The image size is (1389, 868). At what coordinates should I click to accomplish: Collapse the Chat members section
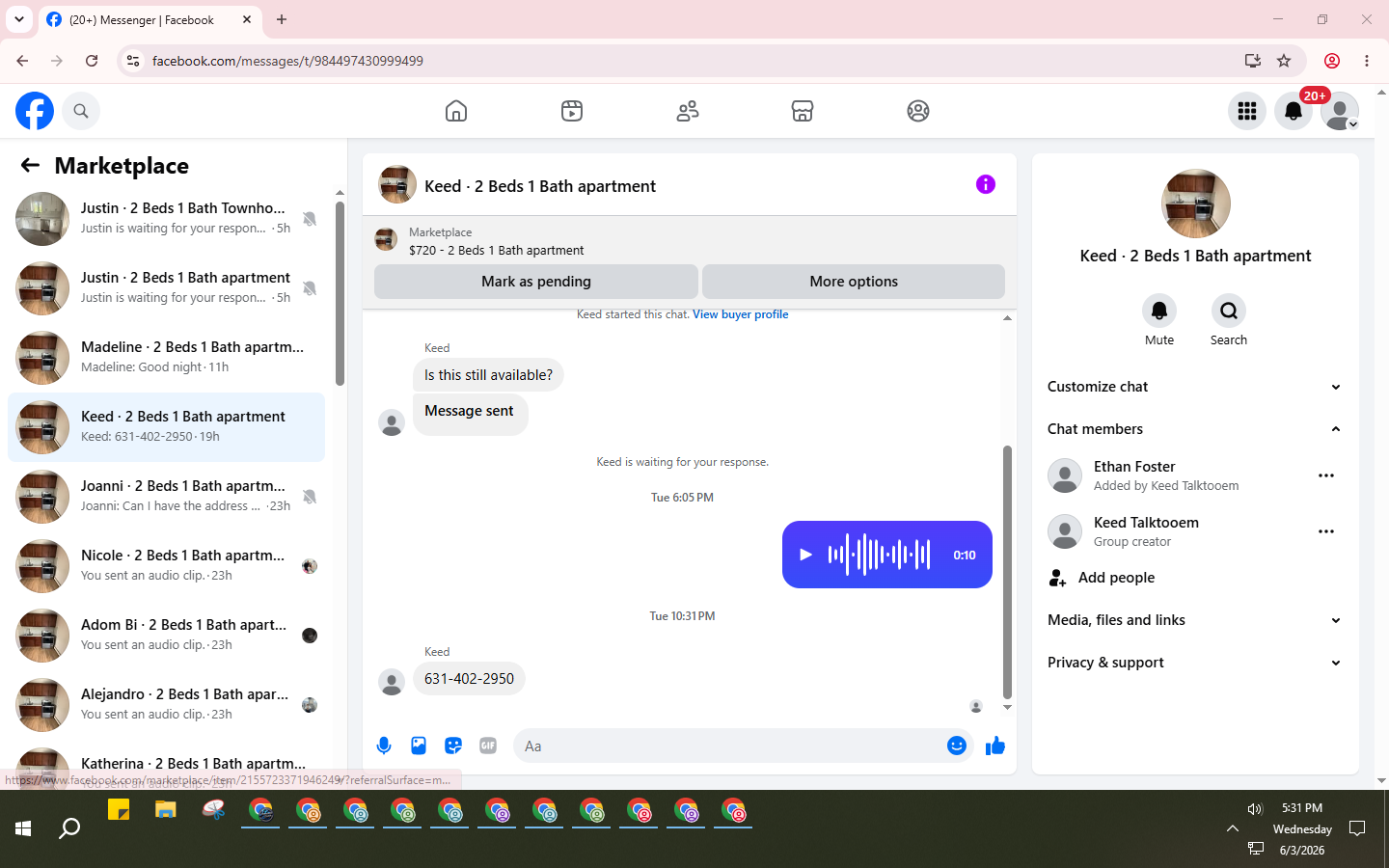click(1195, 429)
